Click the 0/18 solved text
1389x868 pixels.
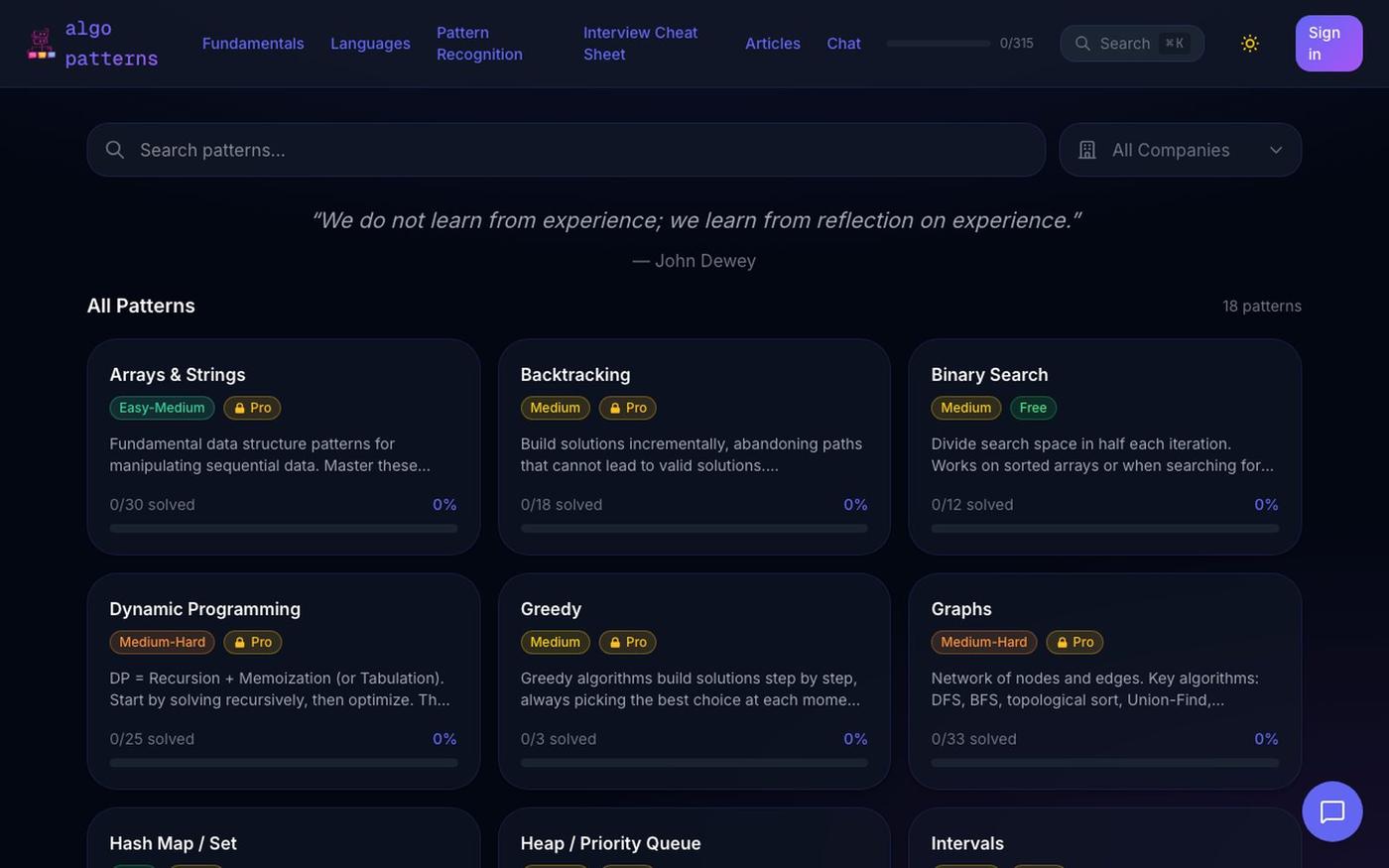point(562,505)
